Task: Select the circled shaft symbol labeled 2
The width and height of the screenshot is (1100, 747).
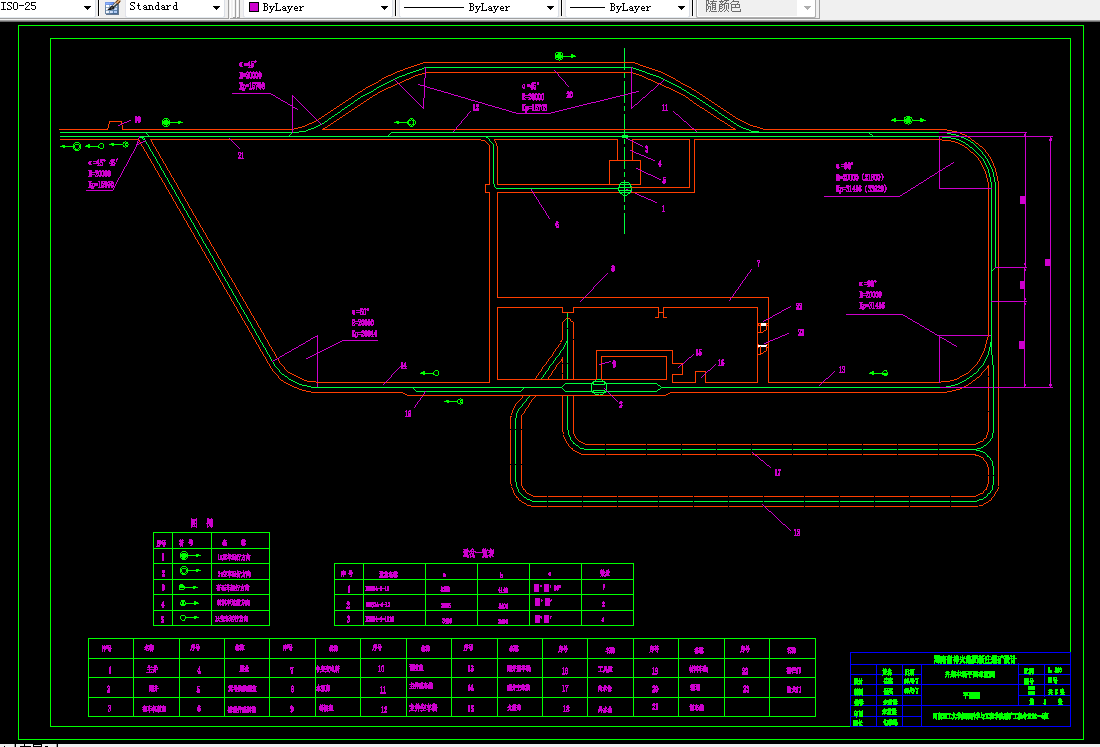Action: pyautogui.click(x=599, y=388)
